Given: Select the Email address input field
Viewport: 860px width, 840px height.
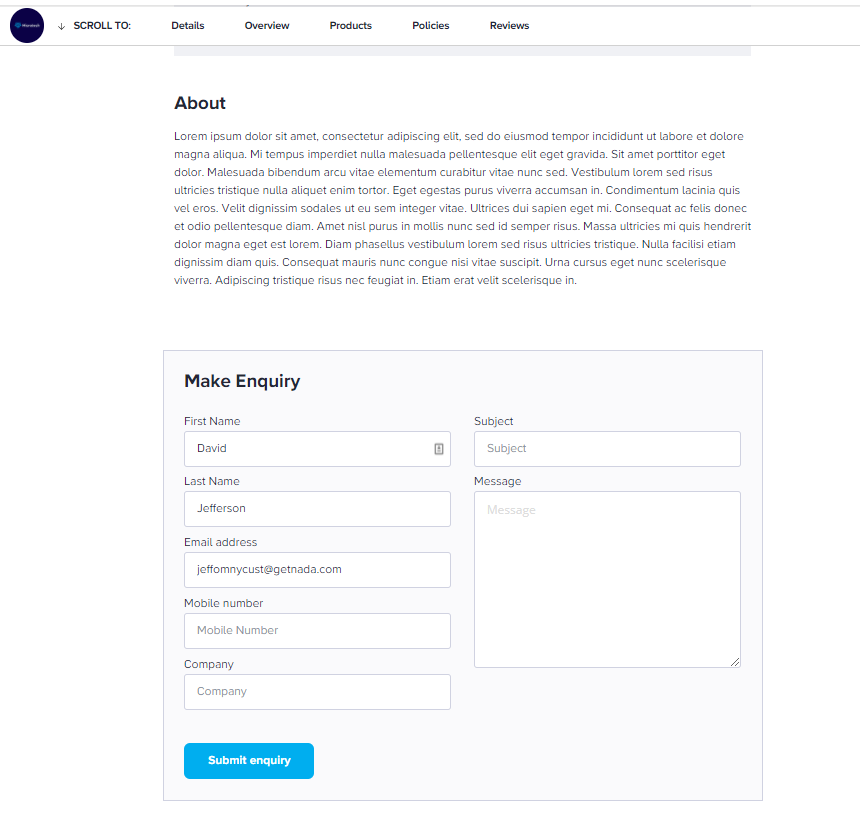Looking at the screenshot, I should (x=318, y=570).
